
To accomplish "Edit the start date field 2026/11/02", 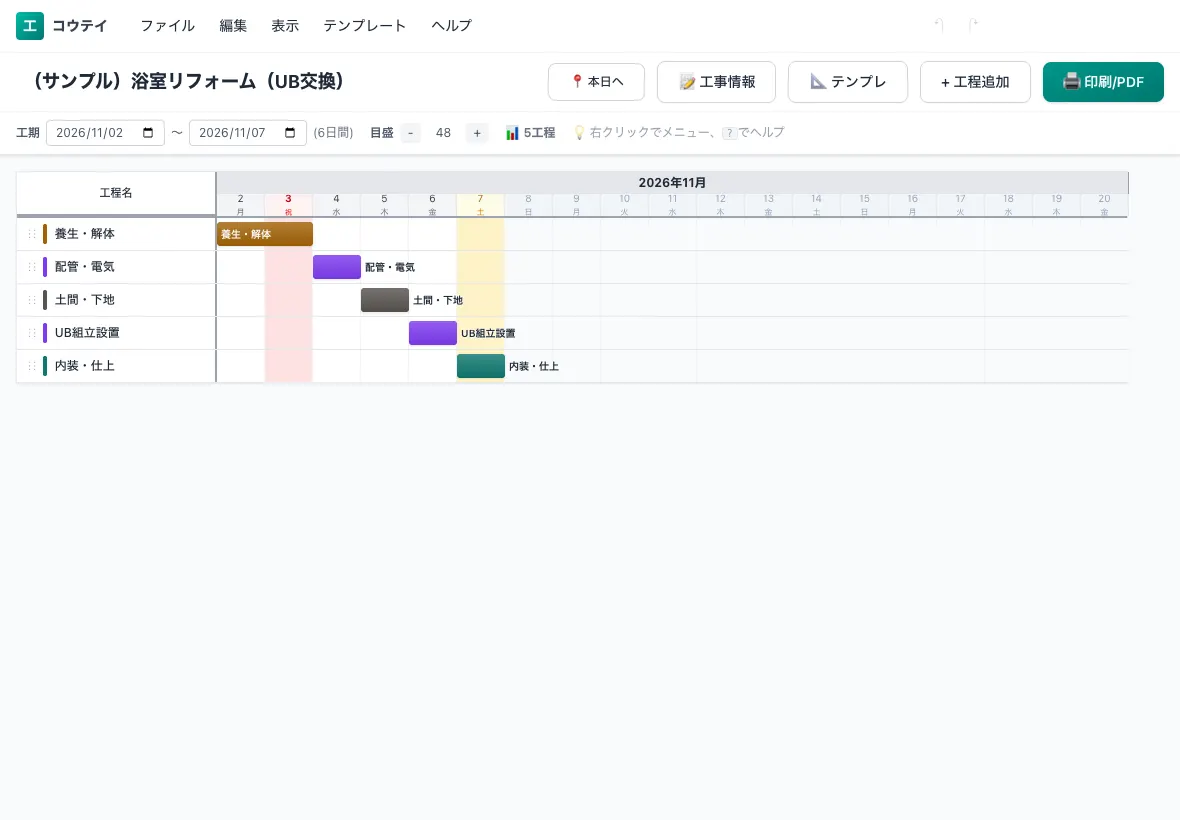I will (105, 132).
